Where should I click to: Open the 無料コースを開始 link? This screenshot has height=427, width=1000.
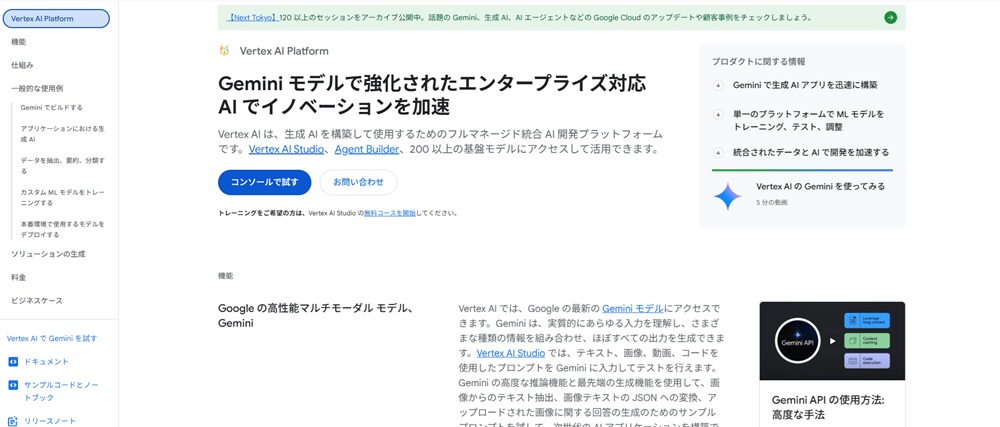(x=389, y=213)
